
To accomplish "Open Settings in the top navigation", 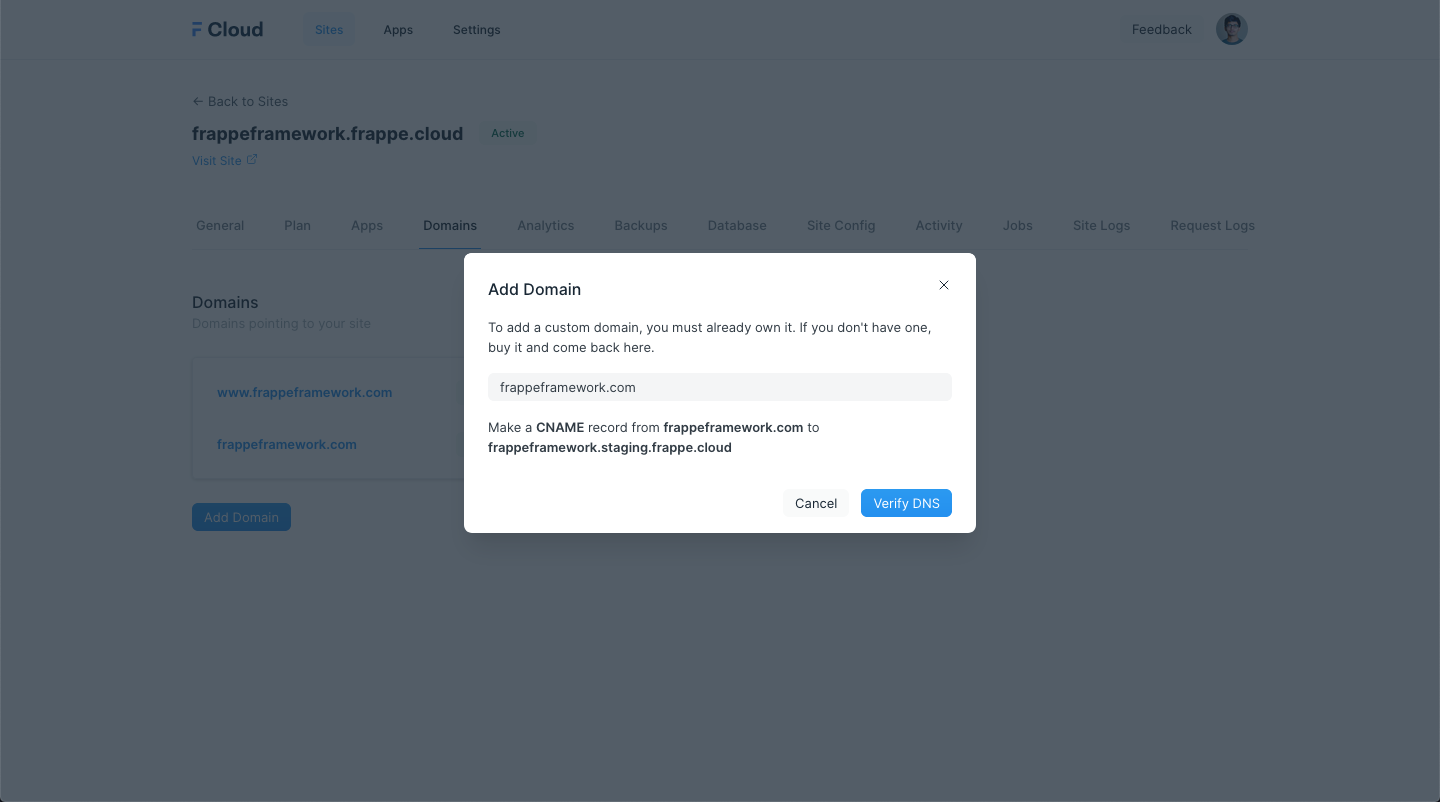I will pyautogui.click(x=476, y=30).
